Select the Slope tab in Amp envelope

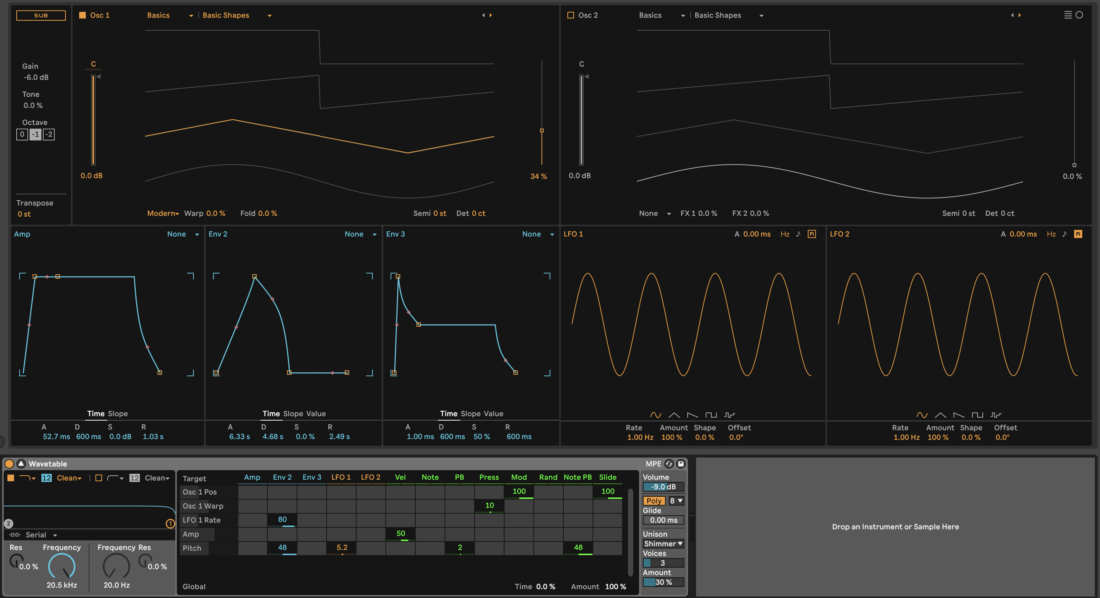(117, 413)
